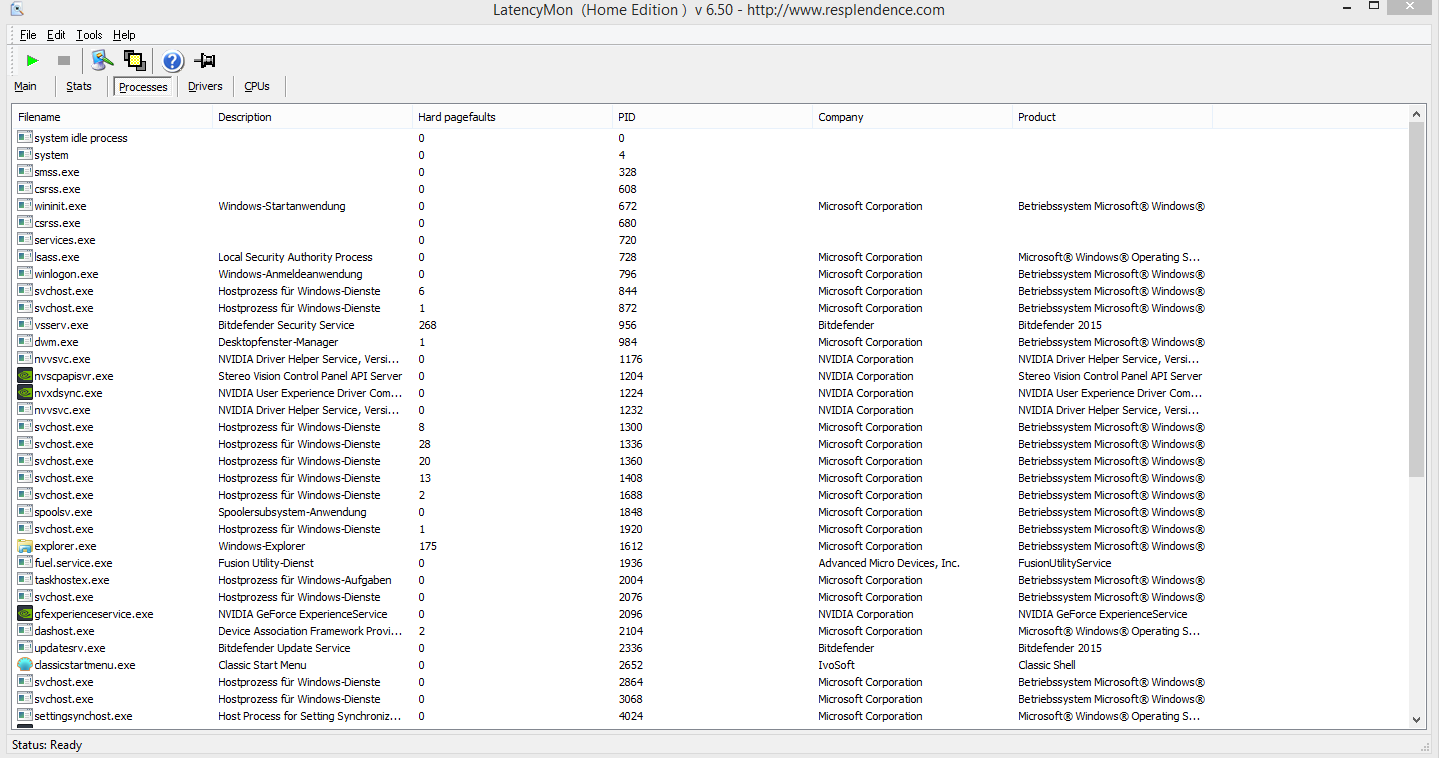Click process icon beside system idle process
Image resolution: width=1439 pixels, height=758 pixels.
[x=25, y=138]
